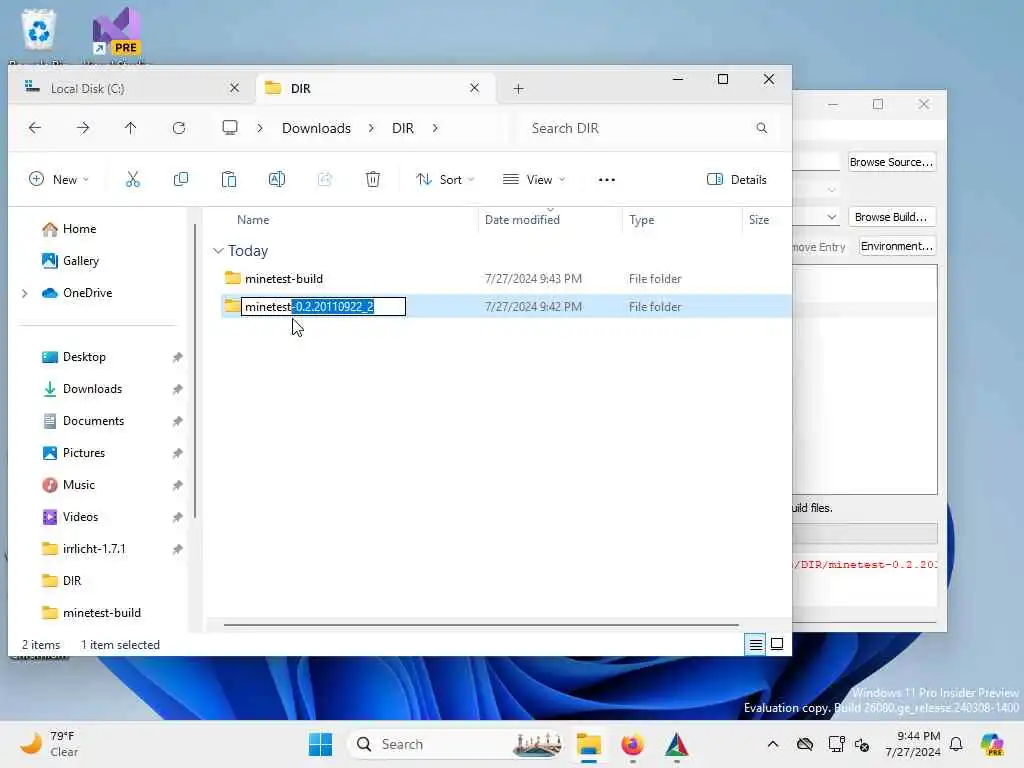Open Home in the navigation pane
Image resolution: width=1024 pixels, height=768 pixels.
pyautogui.click(x=69, y=229)
